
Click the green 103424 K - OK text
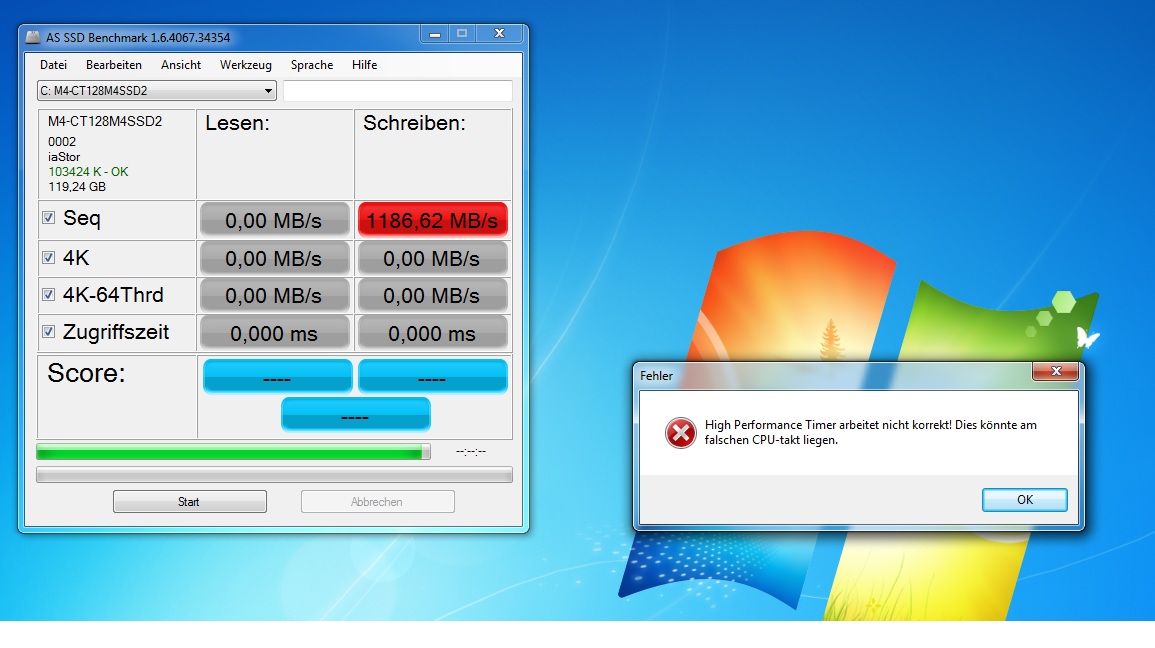(88, 172)
